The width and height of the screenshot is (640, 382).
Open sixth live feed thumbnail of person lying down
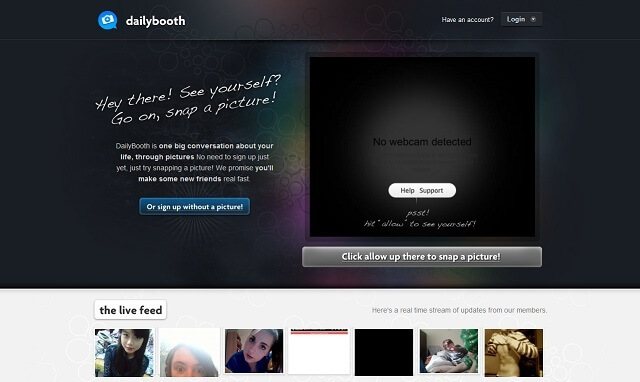tap(449, 351)
